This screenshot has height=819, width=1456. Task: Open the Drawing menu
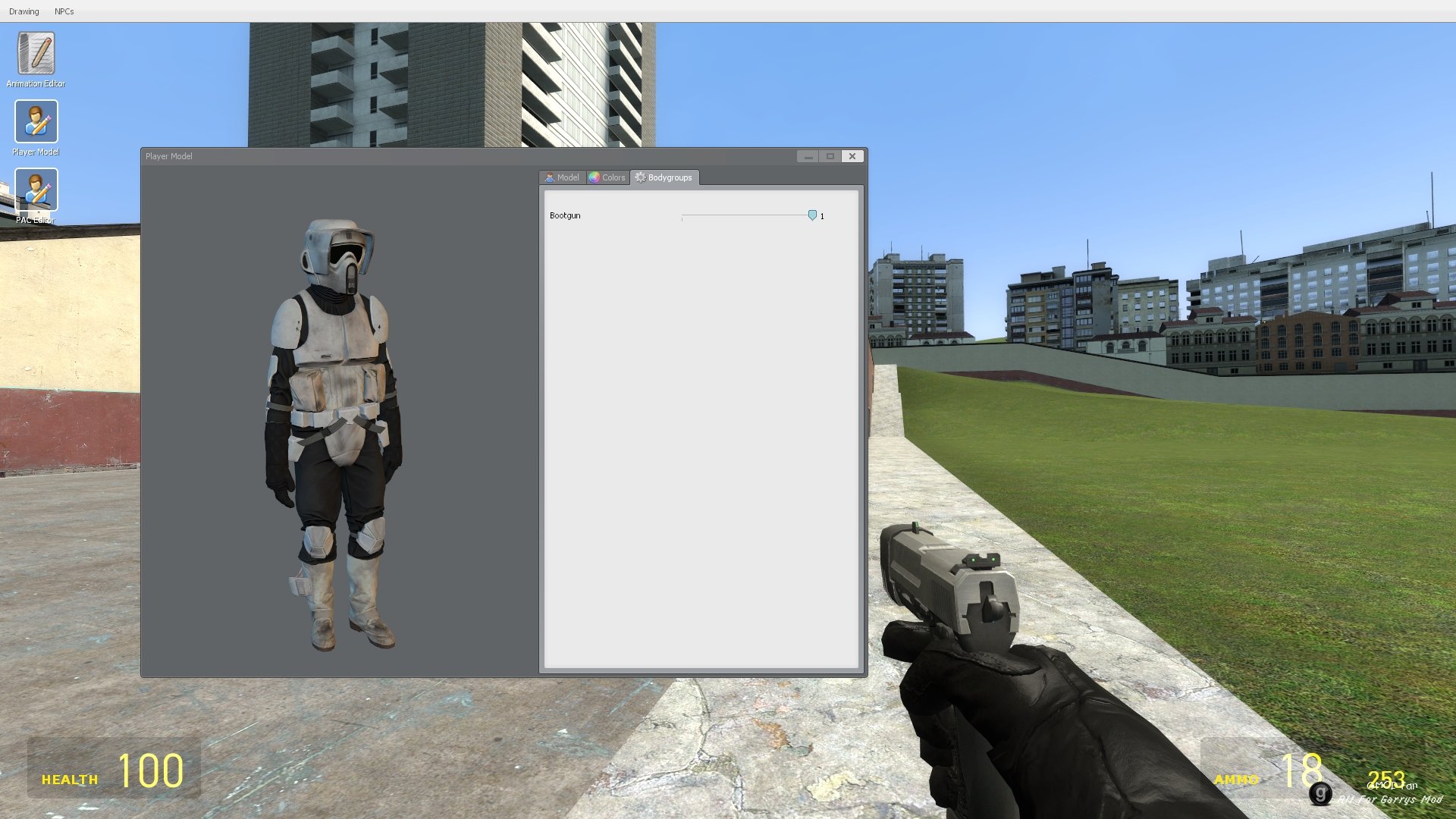24,11
